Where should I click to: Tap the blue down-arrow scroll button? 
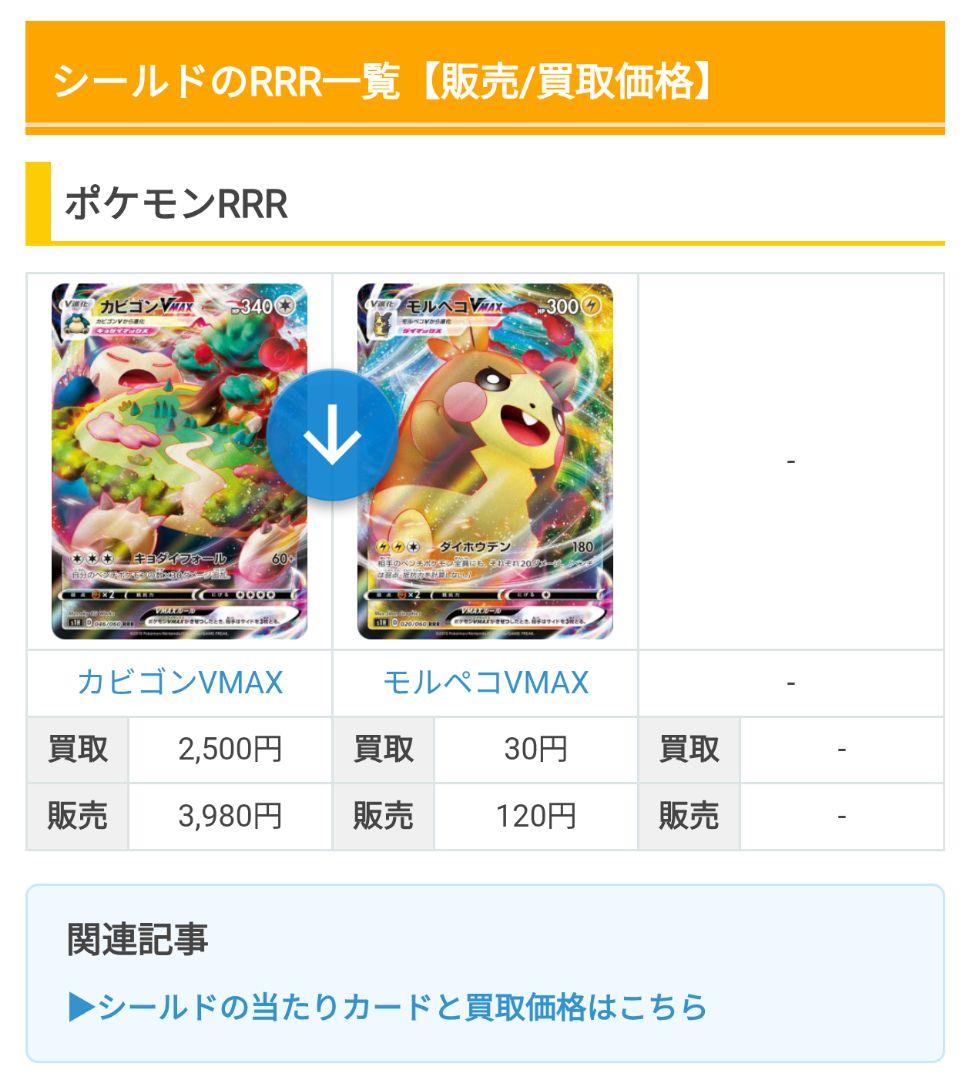coord(333,435)
